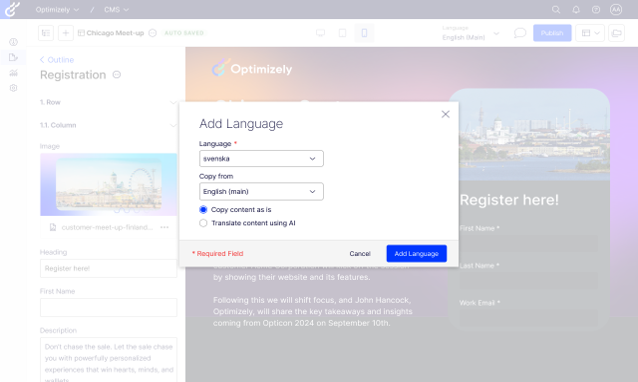Click the plus add content button
The width and height of the screenshot is (638, 382).
[x=66, y=33]
